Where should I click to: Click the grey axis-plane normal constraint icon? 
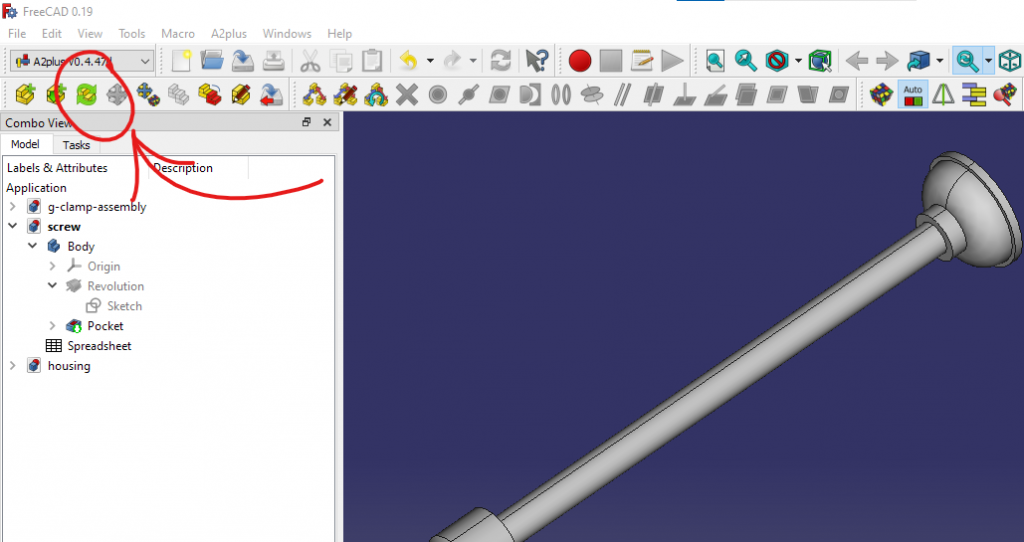click(684, 95)
